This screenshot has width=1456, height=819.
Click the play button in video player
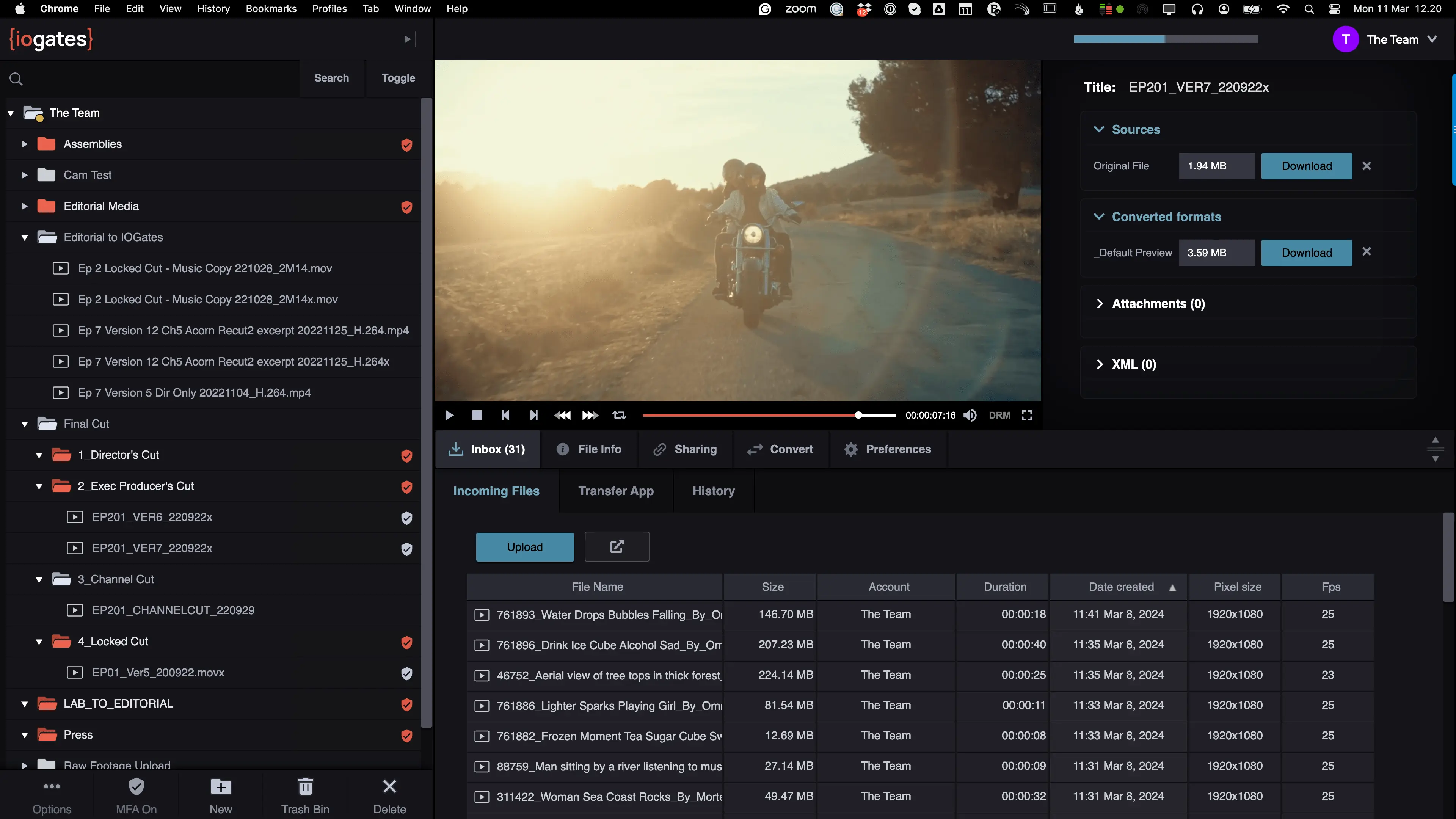449,416
